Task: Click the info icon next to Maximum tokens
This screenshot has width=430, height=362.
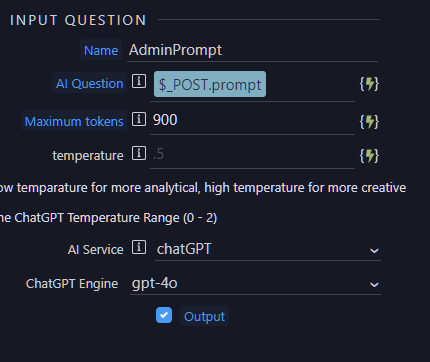Action: [x=139, y=119]
